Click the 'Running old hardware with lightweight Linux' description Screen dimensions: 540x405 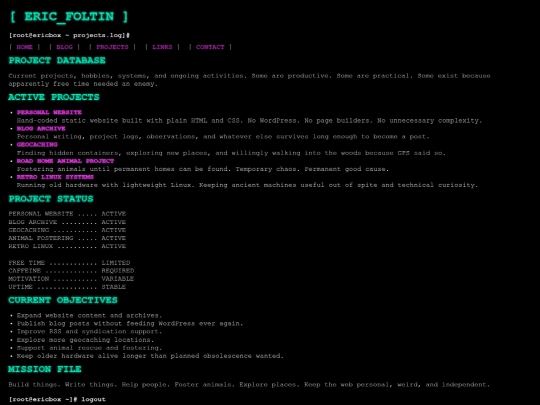(247, 185)
